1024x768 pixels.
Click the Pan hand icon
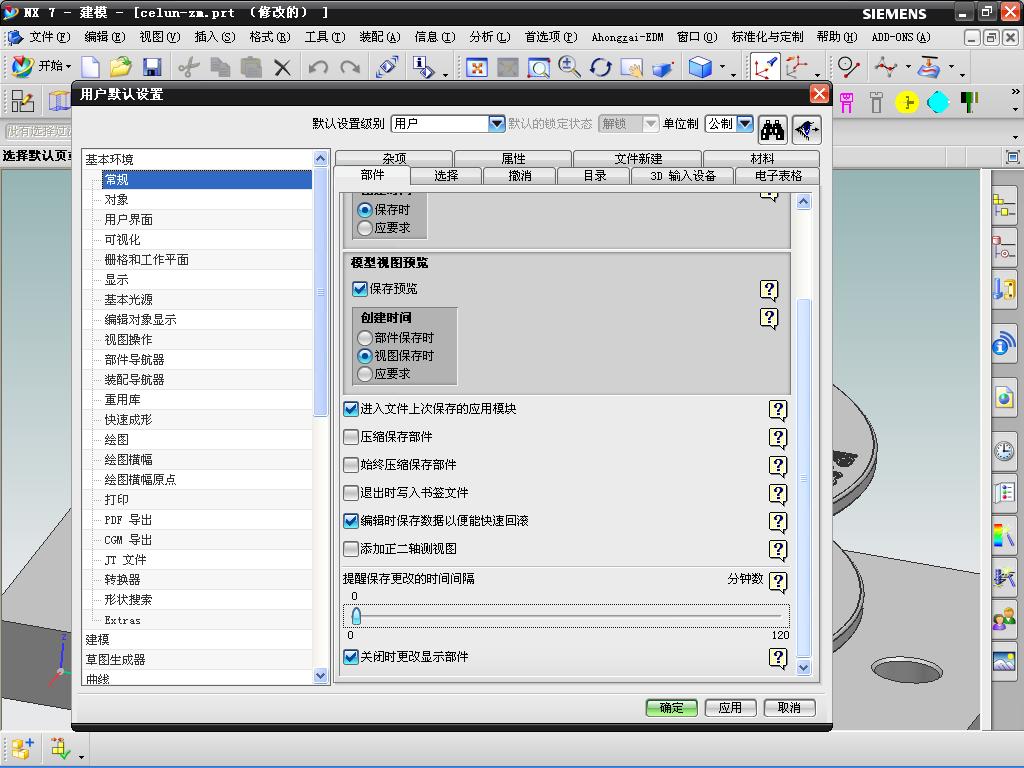pyautogui.click(x=632, y=68)
